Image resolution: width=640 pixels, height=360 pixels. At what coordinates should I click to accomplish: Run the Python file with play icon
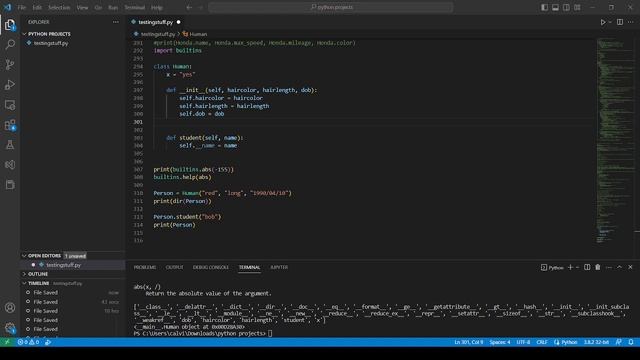(x=603, y=22)
